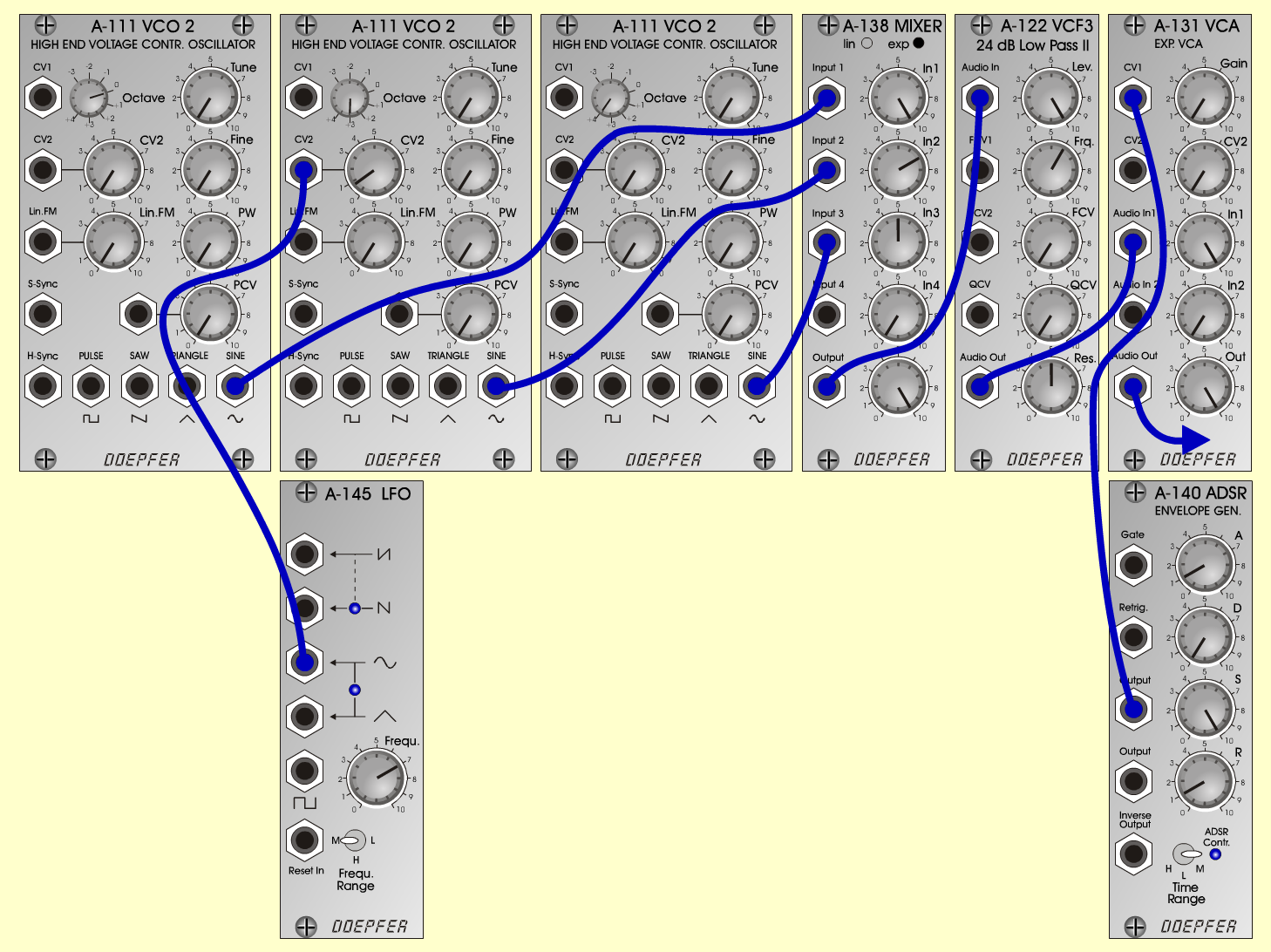Click the Retrig. jack on A-140 ADSR

pos(1133,637)
